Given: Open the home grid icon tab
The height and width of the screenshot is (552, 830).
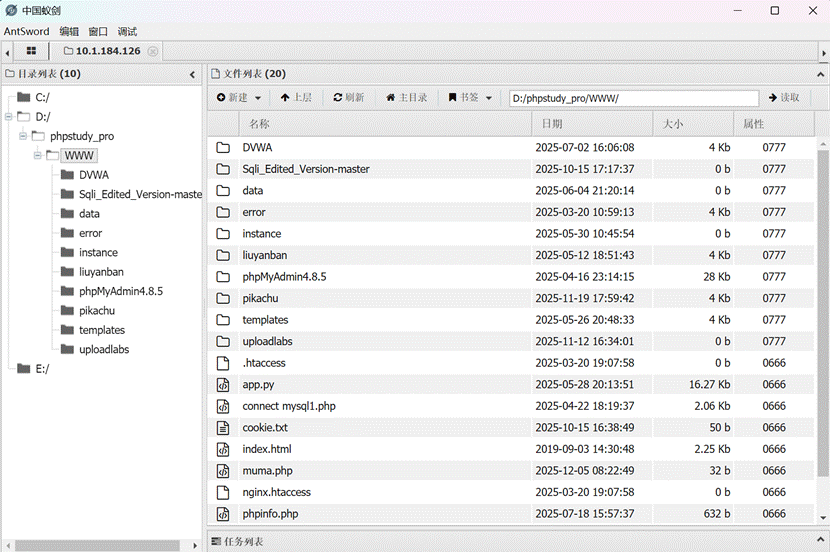Looking at the screenshot, I should pyautogui.click(x=31, y=51).
